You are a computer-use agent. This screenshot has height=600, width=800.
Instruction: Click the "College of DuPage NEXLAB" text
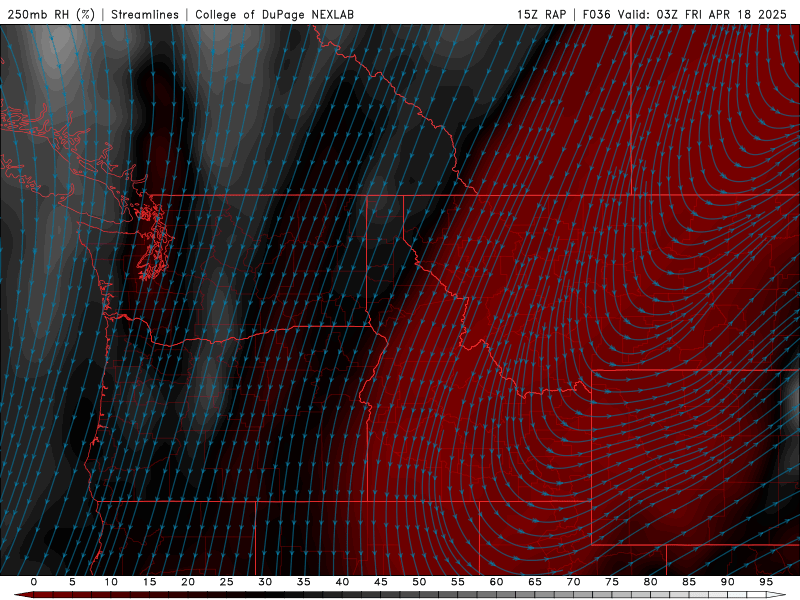(274, 14)
